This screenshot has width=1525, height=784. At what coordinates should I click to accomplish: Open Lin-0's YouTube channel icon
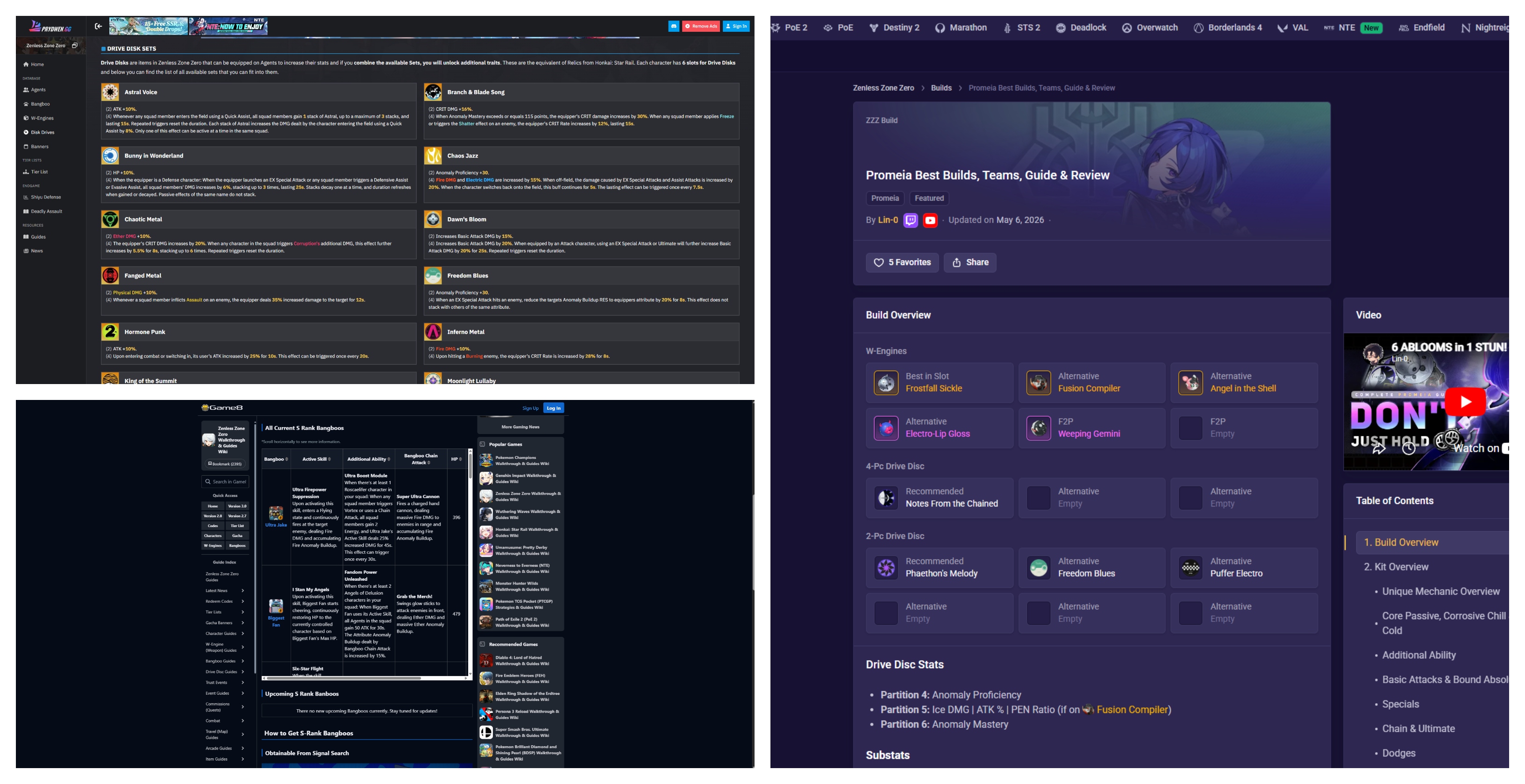coord(930,220)
